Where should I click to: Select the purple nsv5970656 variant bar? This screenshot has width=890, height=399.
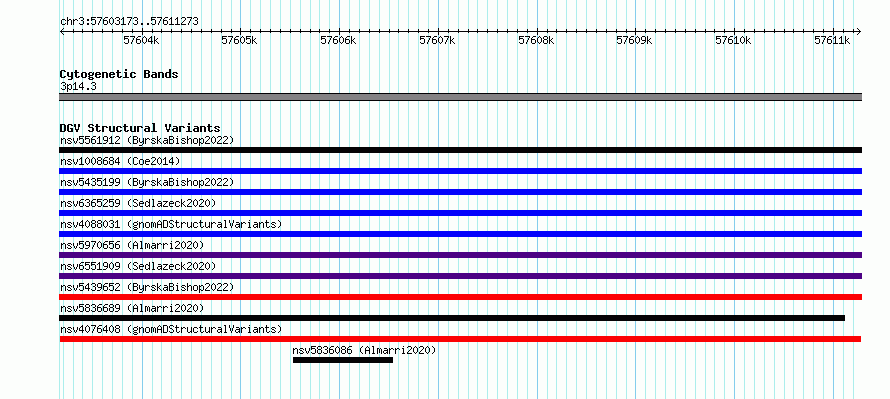[x=460, y=255]
